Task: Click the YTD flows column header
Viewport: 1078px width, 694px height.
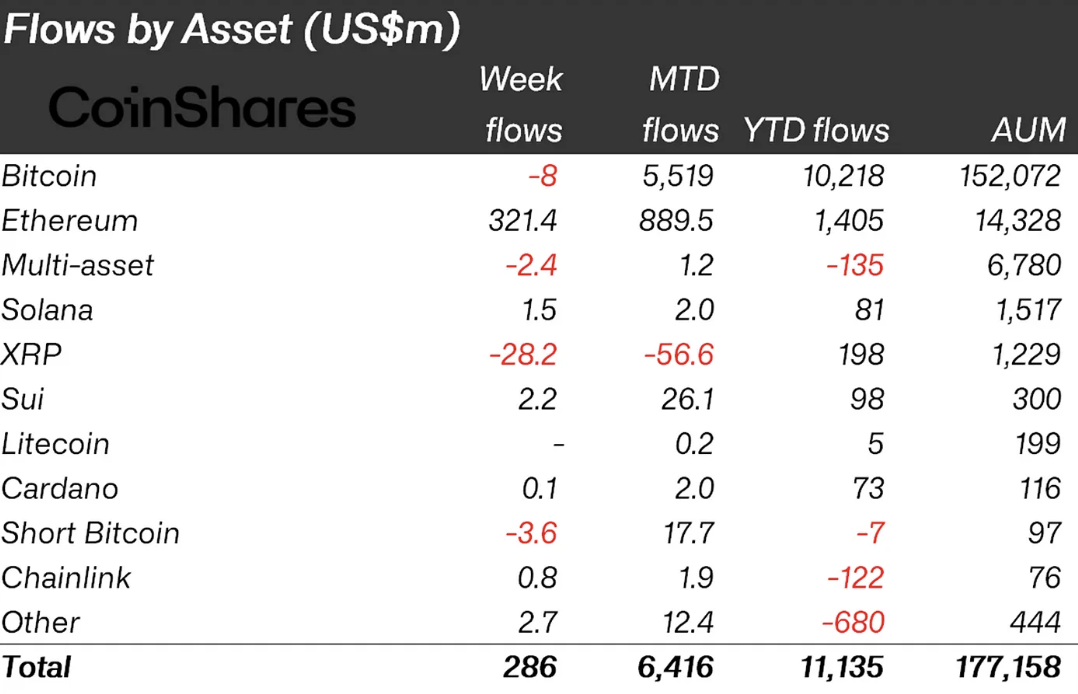Action: pos(816,130)
